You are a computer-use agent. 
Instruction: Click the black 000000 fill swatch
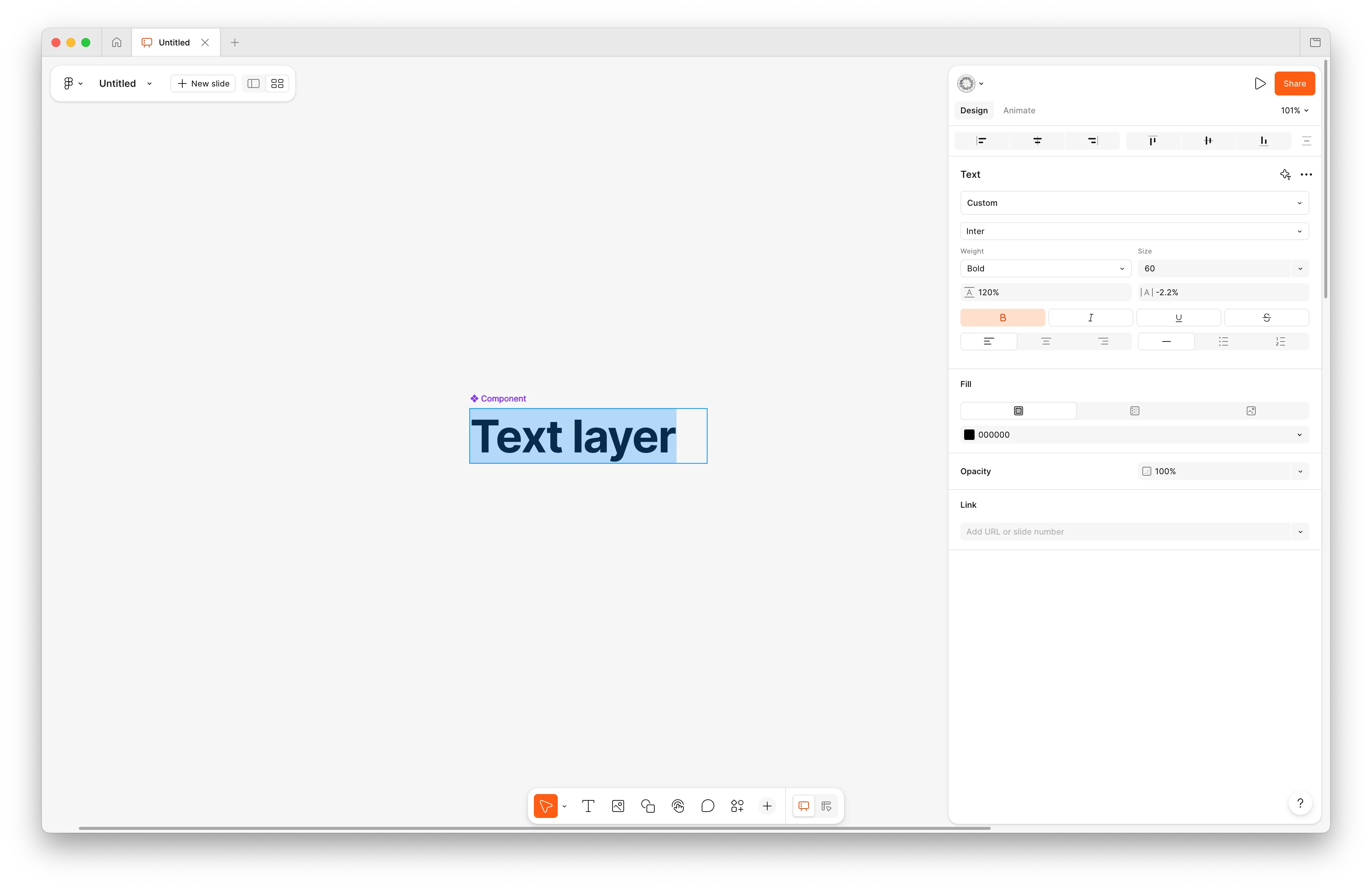pos(969,435)
